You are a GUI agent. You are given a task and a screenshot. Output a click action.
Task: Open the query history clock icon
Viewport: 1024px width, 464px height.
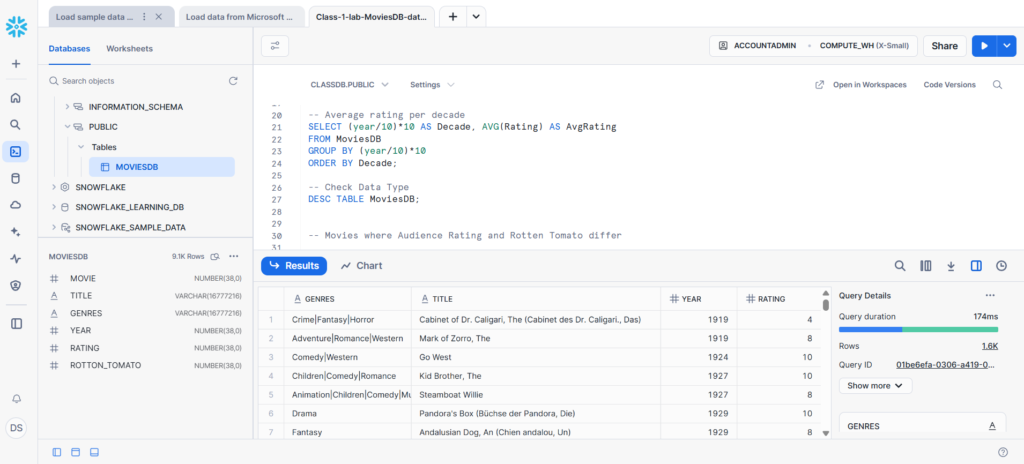pyautogui.click(x=1001, y=265)
